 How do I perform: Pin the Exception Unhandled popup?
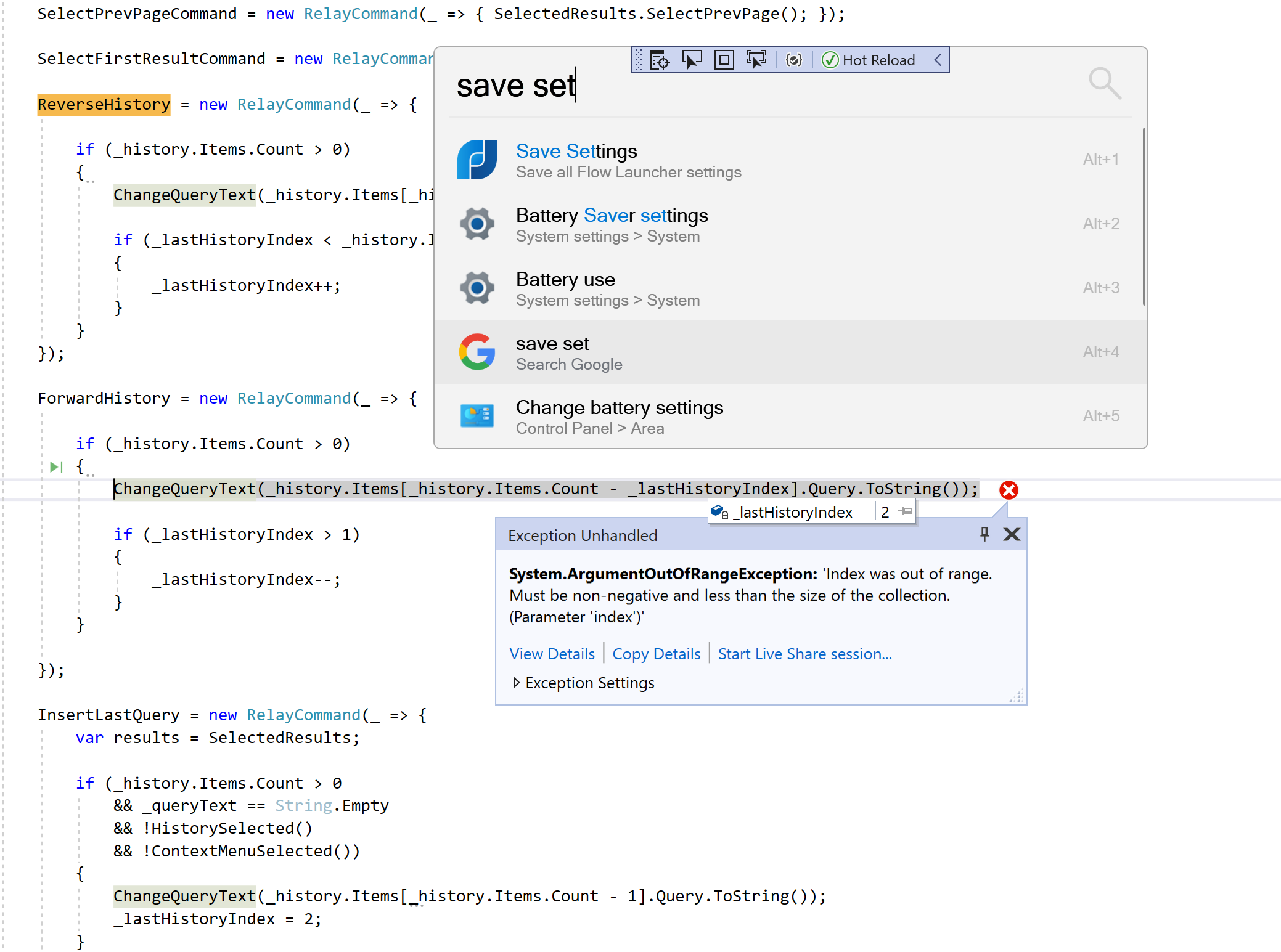tap(984, 534)
